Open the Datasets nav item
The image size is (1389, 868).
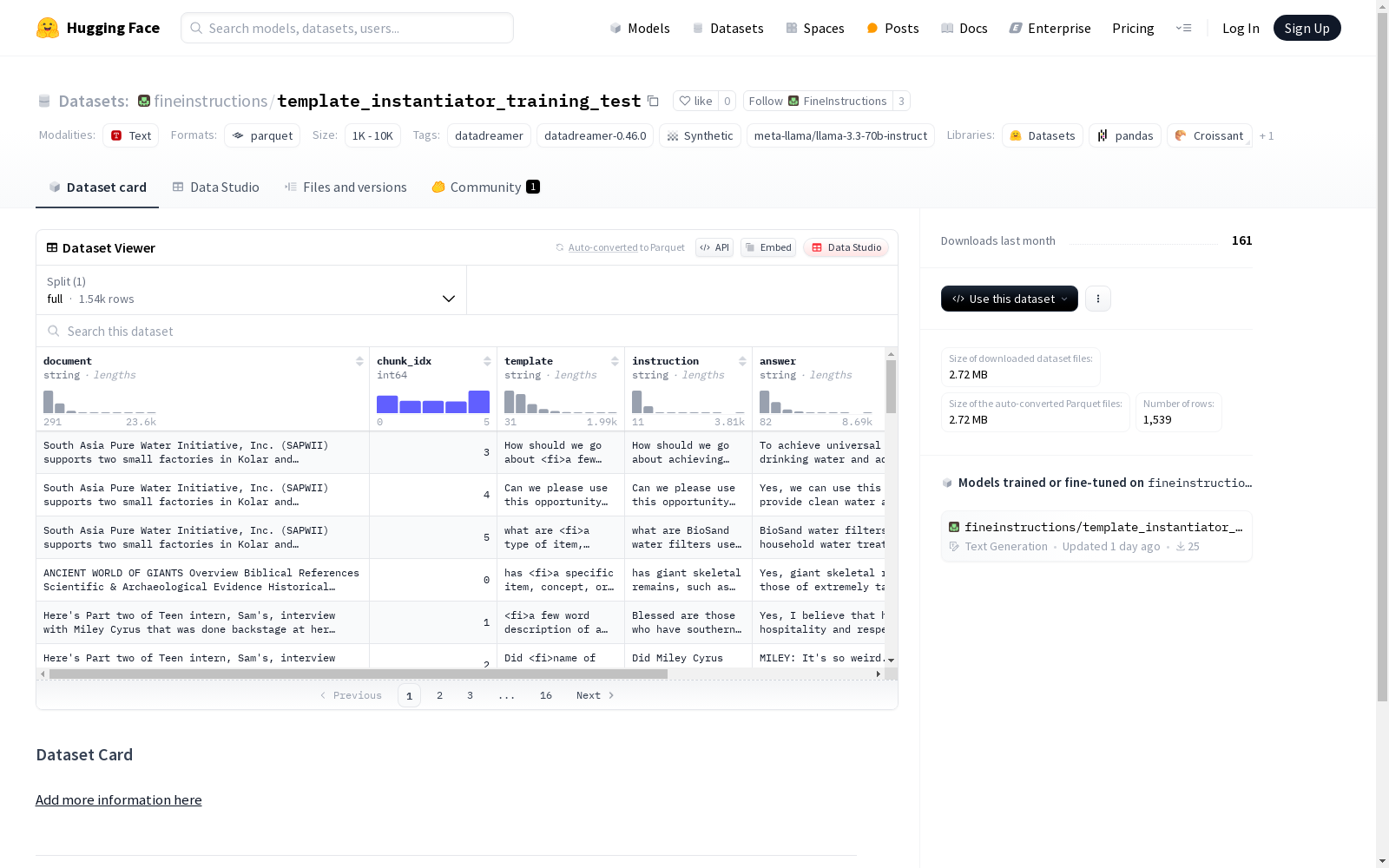pyautogui.click(x=727, y=28)
